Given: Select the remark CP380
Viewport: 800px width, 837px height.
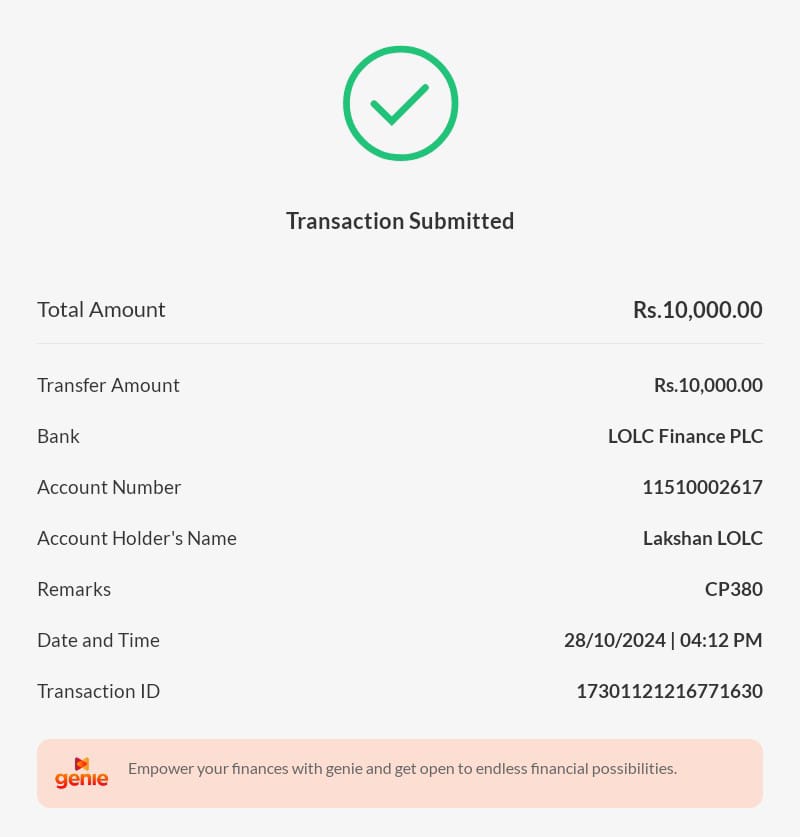Looking at the screenshot, I should [x=733, y=590].
